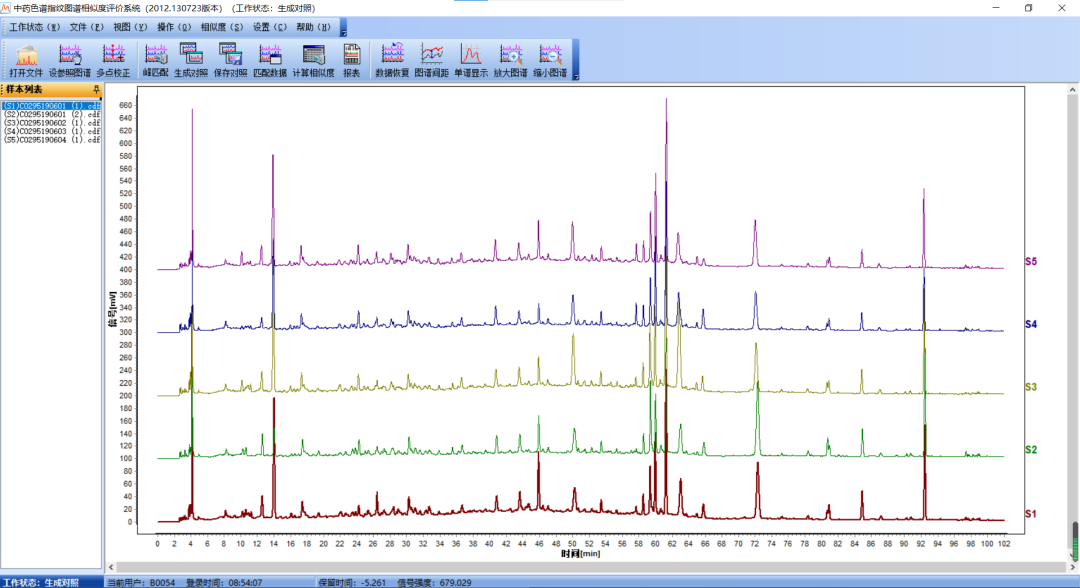Open the 文件(F) menu
Screen dimensions: 1080x588
[85, 27]
